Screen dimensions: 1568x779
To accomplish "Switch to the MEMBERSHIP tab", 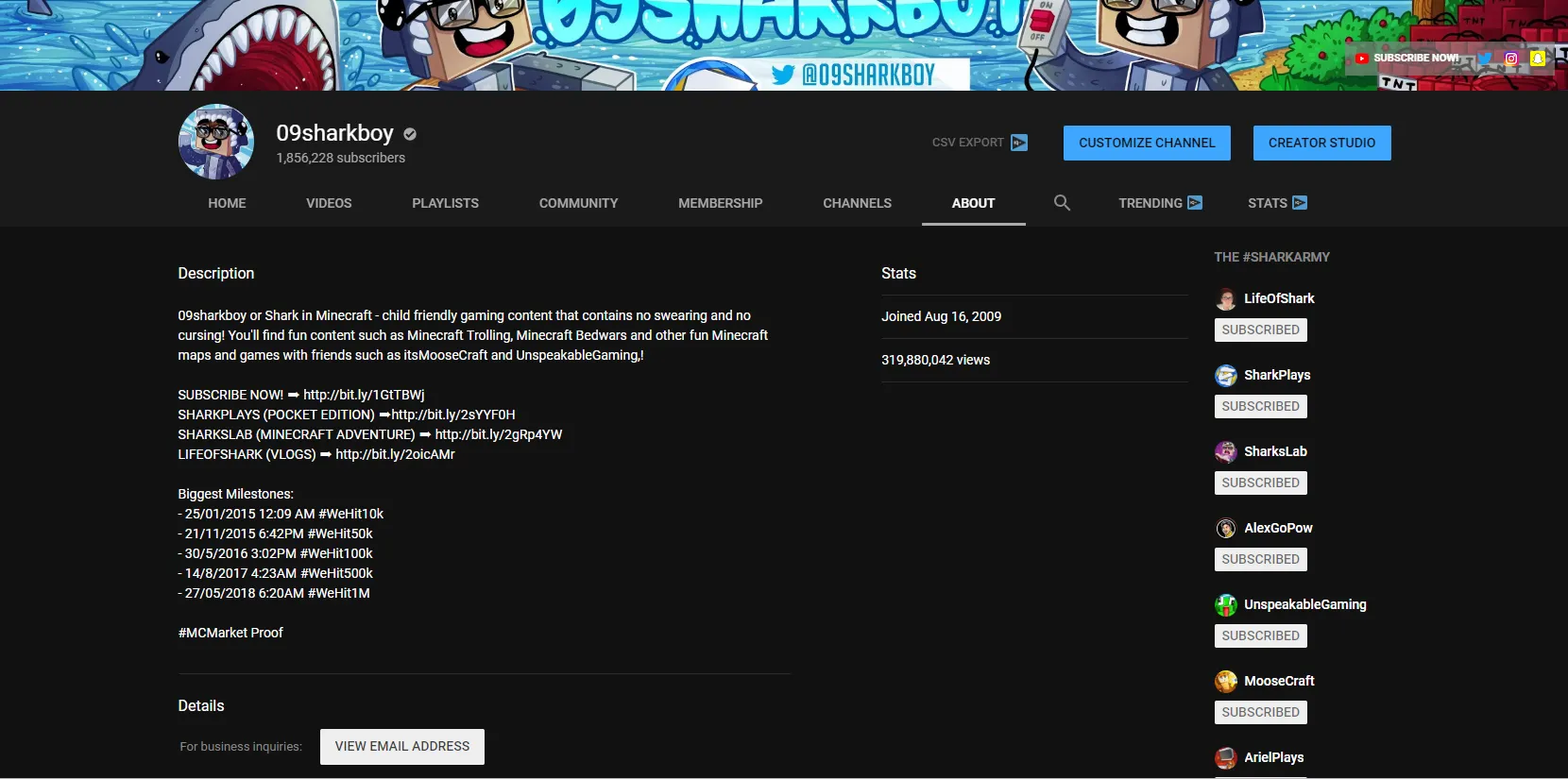I will pyautogui.click(x=721, y=203).
